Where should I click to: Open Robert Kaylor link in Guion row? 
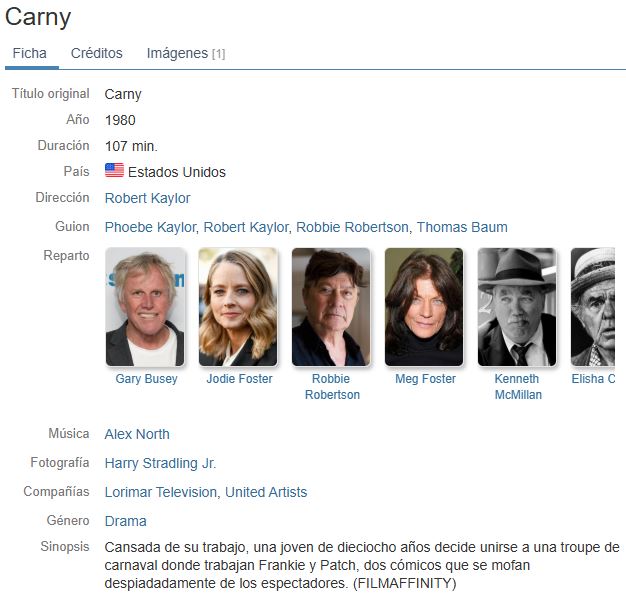point(246,227)
